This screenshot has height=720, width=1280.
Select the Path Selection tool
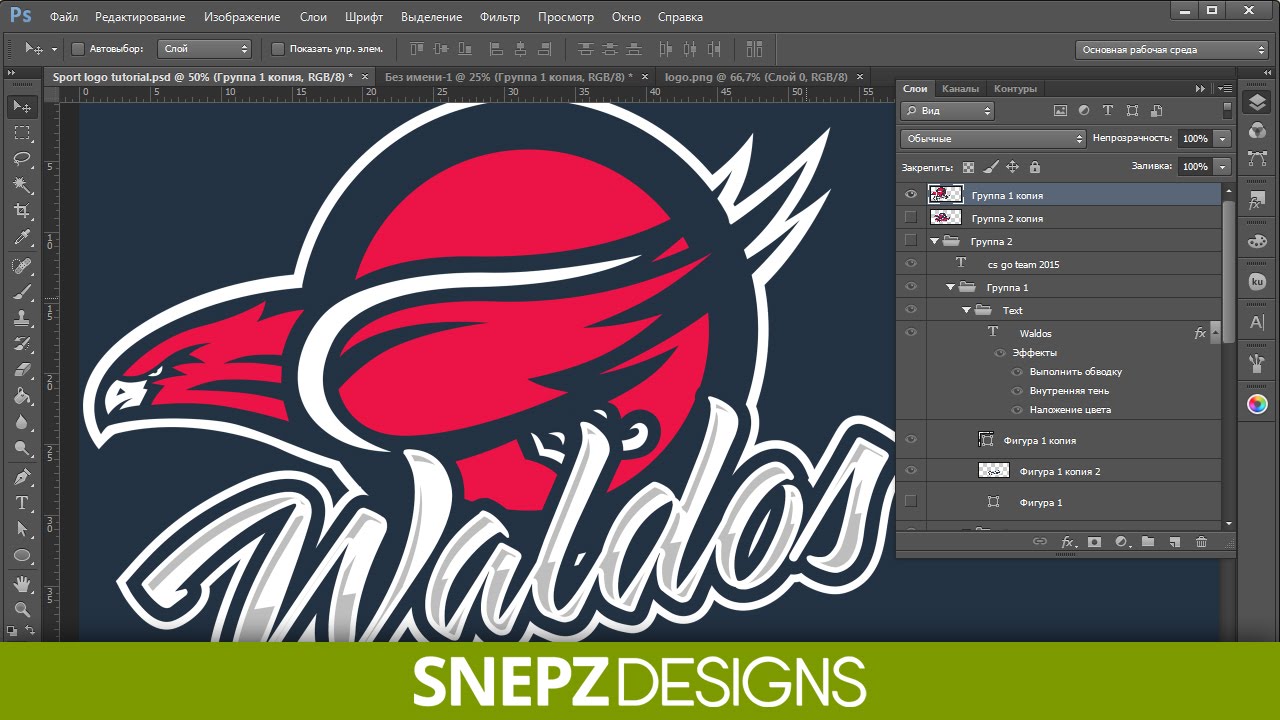click(x=22, y=529)
